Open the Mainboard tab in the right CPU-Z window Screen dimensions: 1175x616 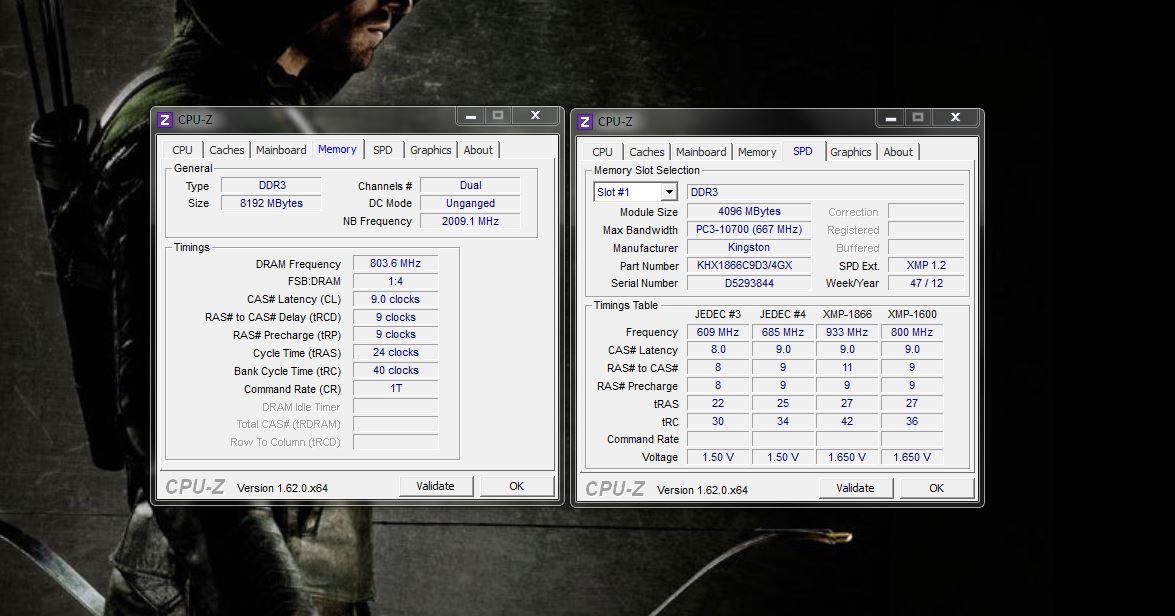click(701, 151)
